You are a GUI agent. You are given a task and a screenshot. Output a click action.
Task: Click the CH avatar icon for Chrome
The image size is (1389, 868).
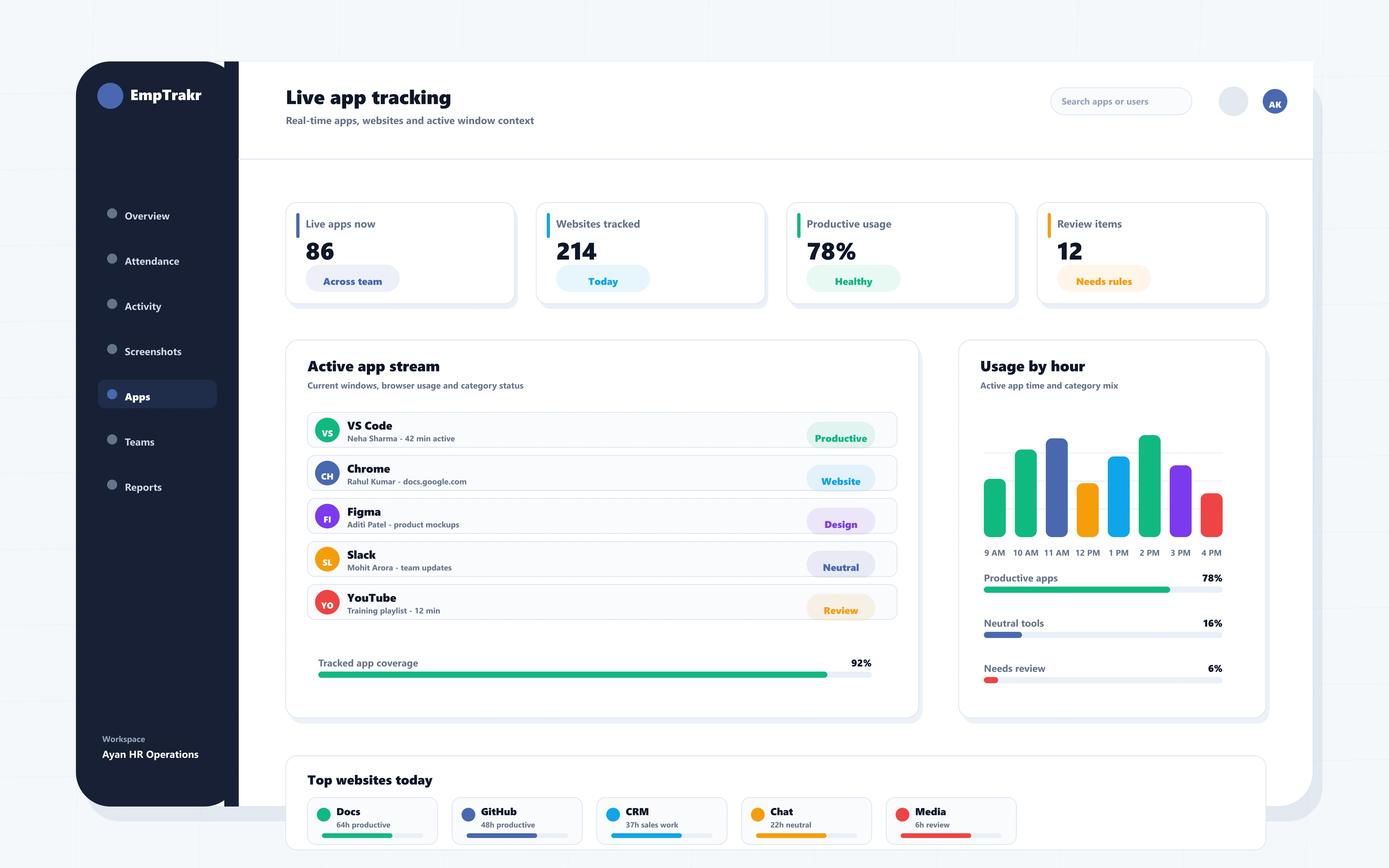pyautogui.click(x=327, y=473)
